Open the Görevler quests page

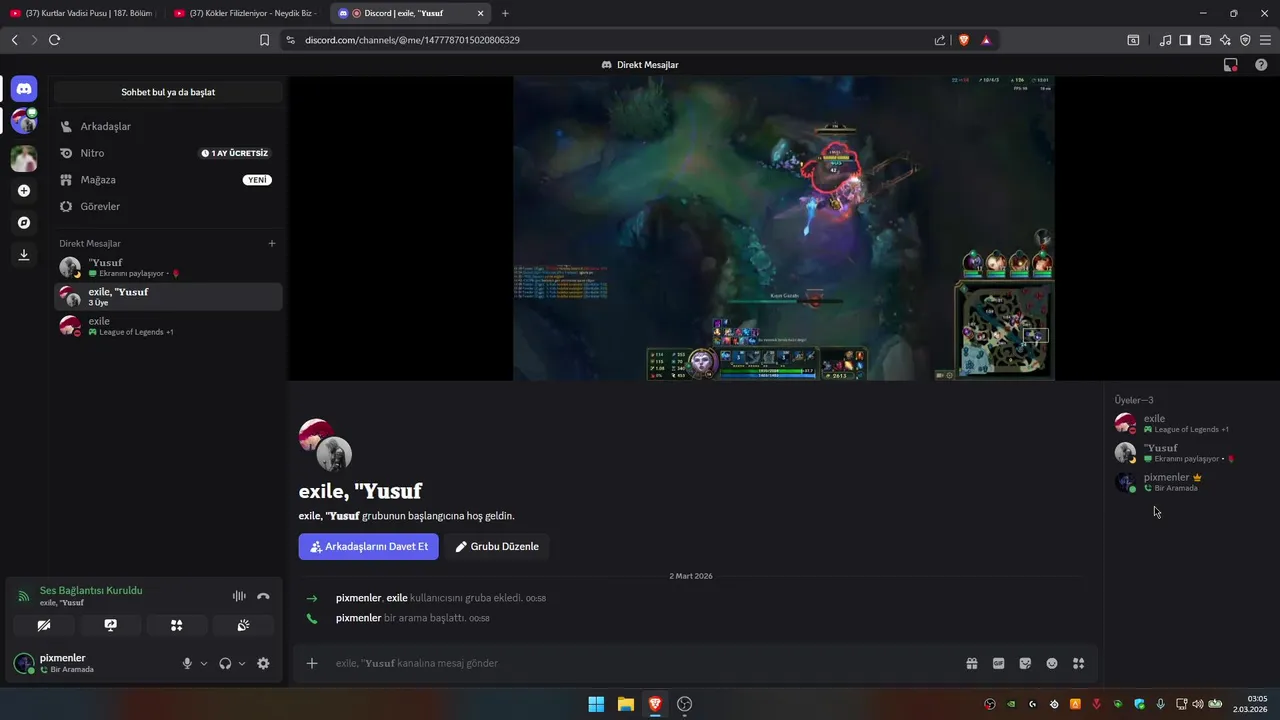168,206
